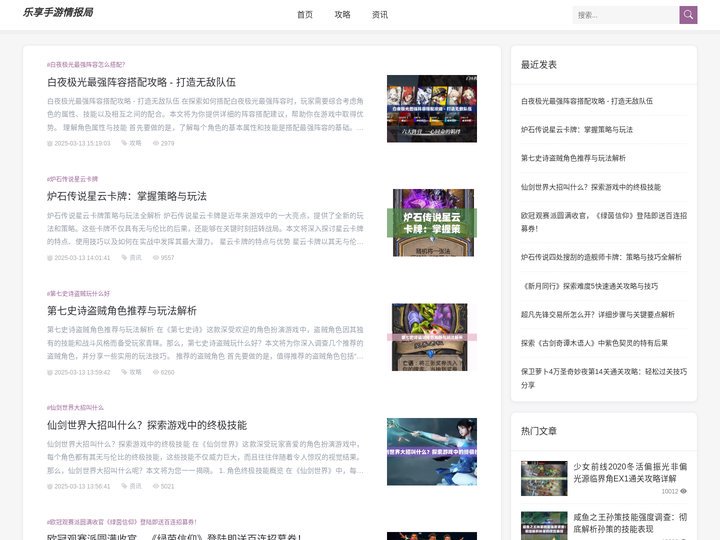
Task: Open article title 仙剑世界大招叫什么 in main list
Action: (147, 425)
